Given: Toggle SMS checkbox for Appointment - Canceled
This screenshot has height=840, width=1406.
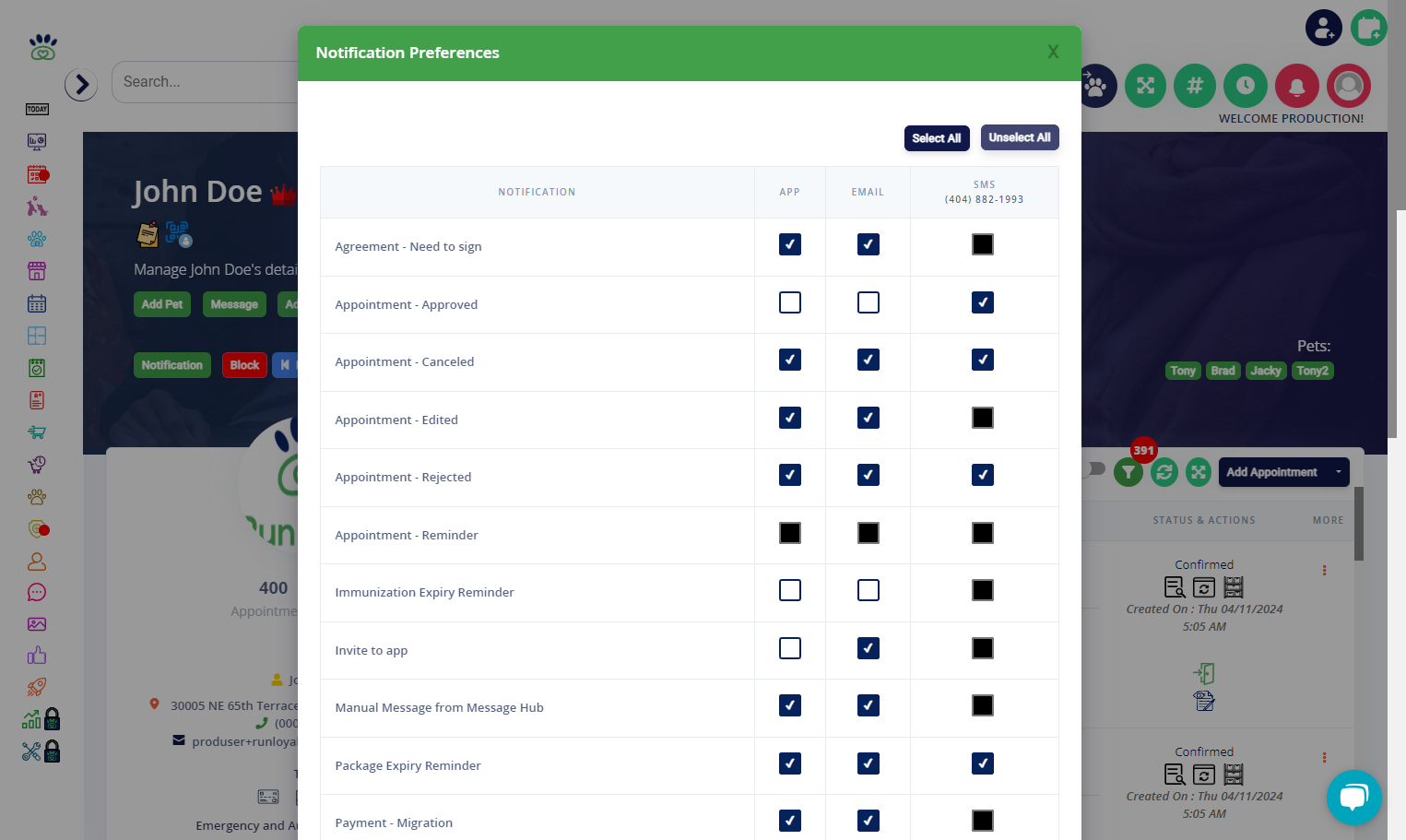Looking at the screenshot, I should click(x=983, y=360).
